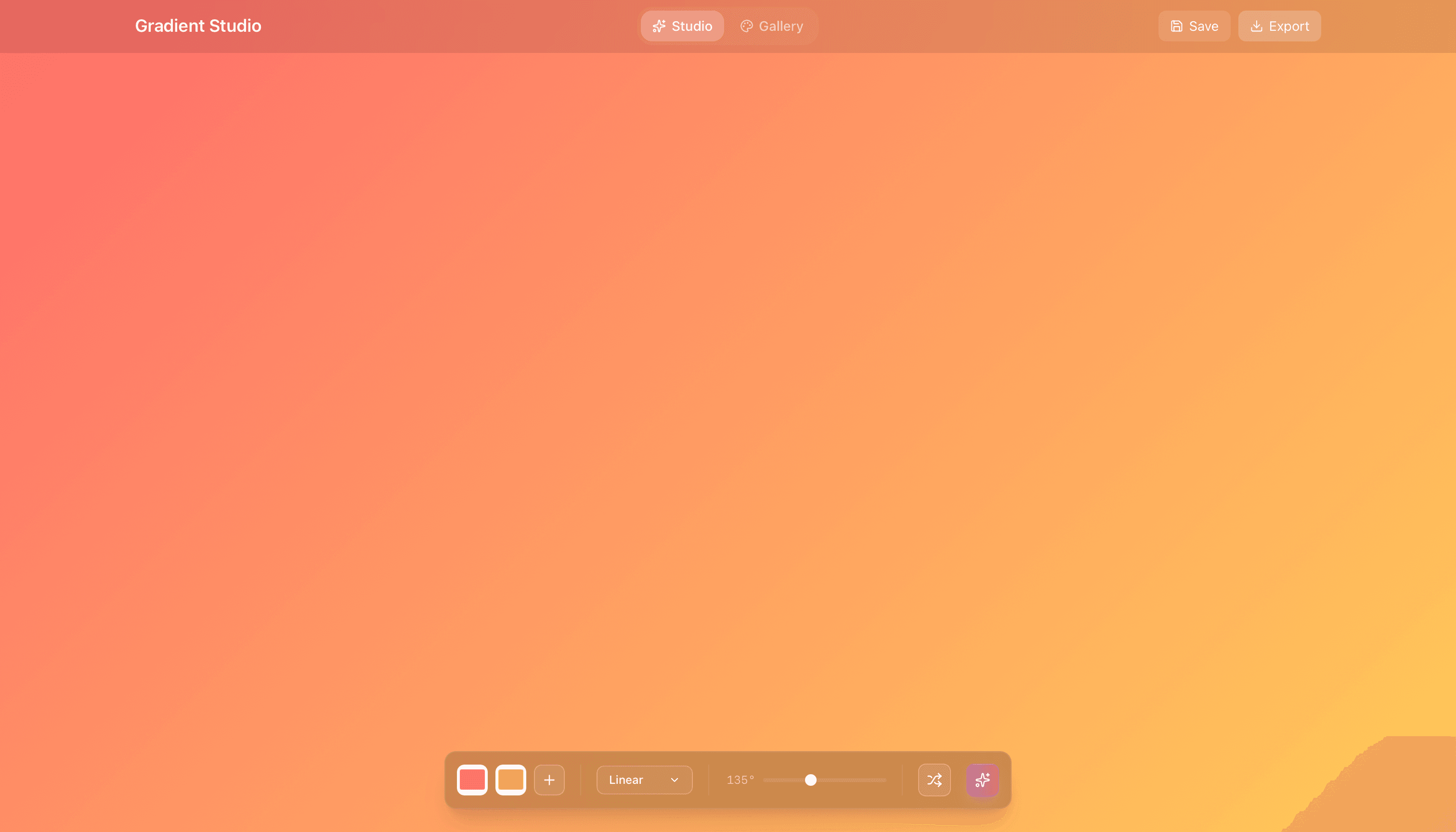The image size is (1456, 832).
Task: Open the Linear gradient type dropdown
Action: tap(644, 780)
